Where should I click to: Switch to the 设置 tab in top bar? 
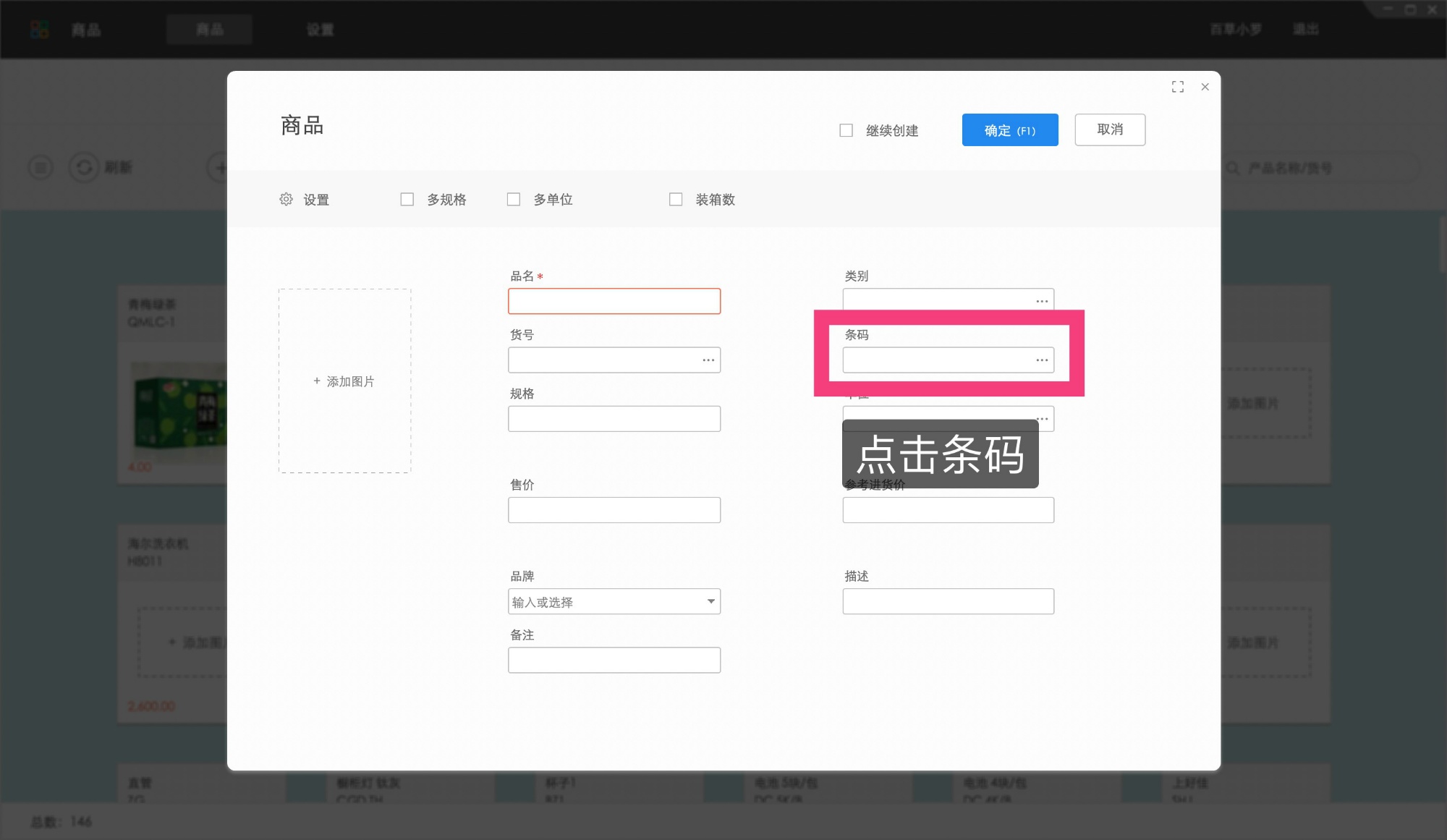[x=321, y=29]
